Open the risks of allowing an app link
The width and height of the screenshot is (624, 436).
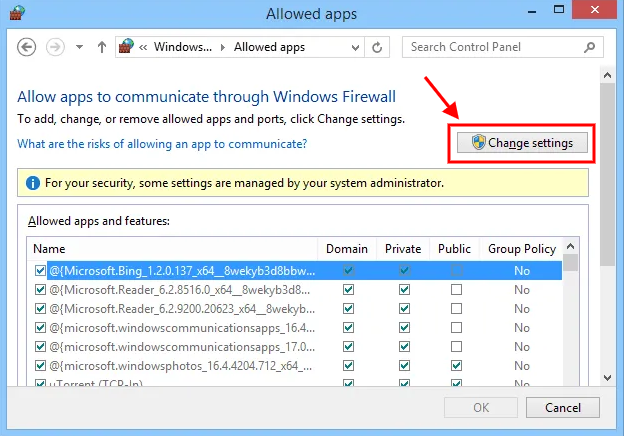tap(162, 144)
